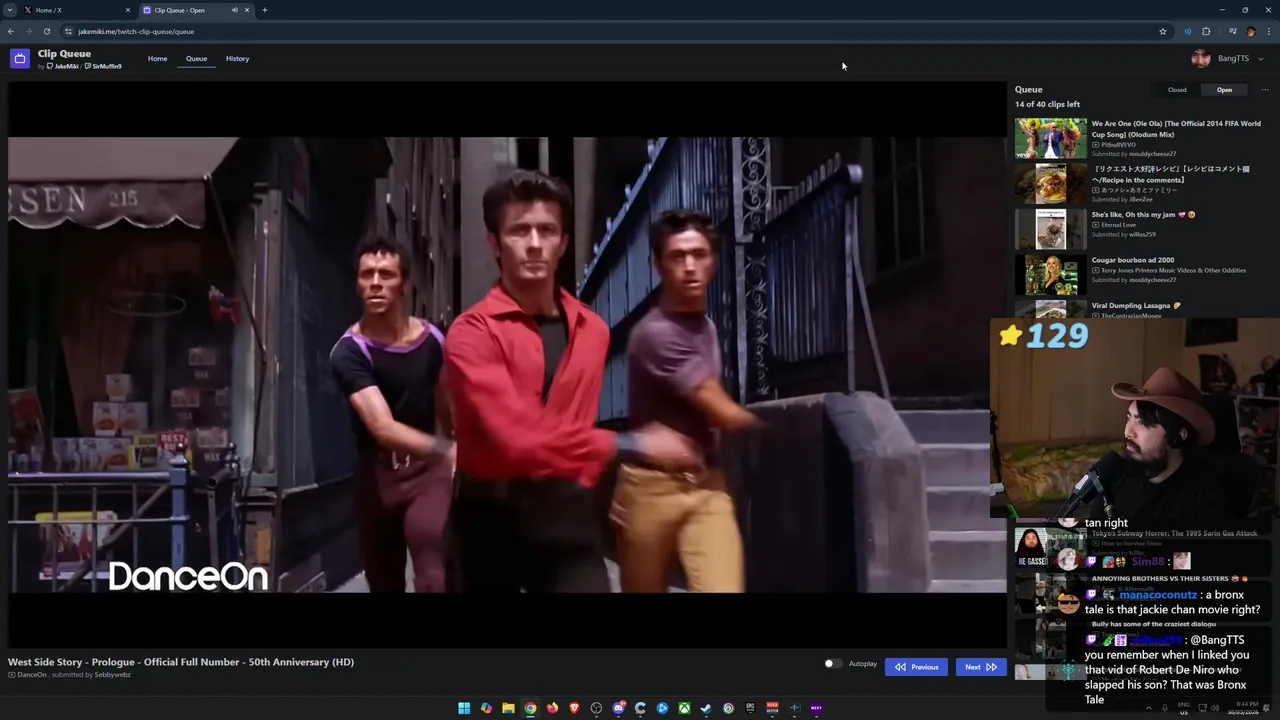
Task: Toggle the Autoplay switch
Action: (831, 664)
